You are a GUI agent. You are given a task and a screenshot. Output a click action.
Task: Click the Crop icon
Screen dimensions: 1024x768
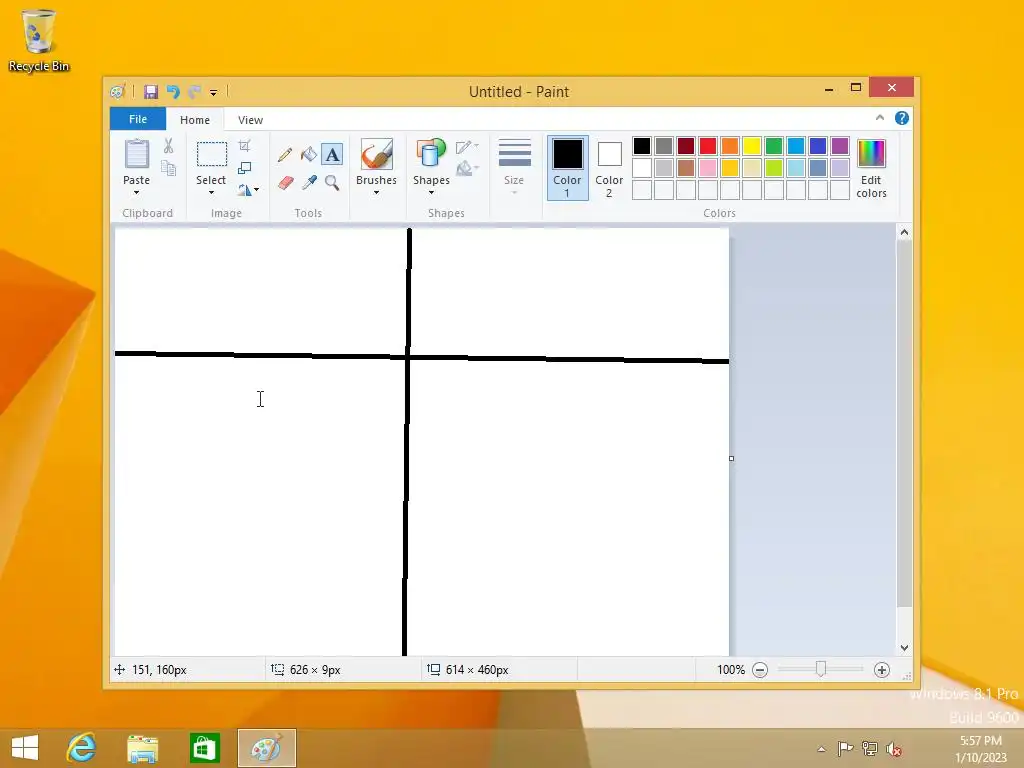coord(244,146)
